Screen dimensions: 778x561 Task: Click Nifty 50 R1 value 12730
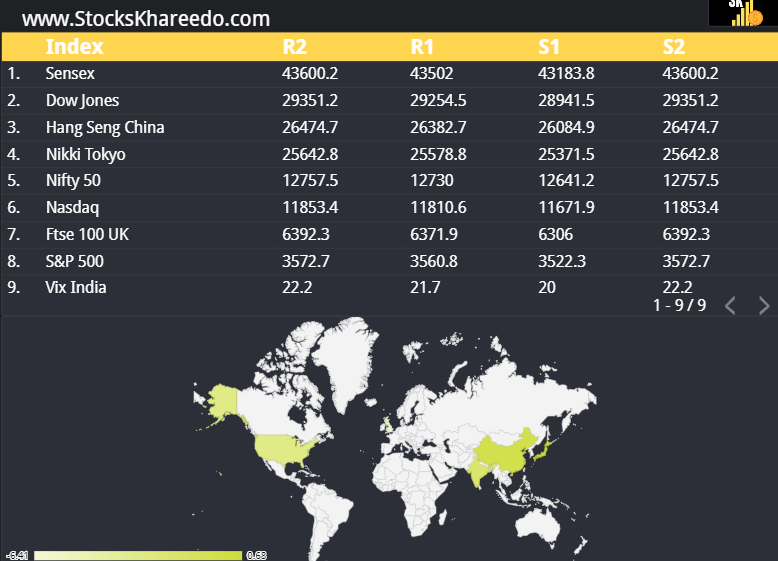(431, 181)
